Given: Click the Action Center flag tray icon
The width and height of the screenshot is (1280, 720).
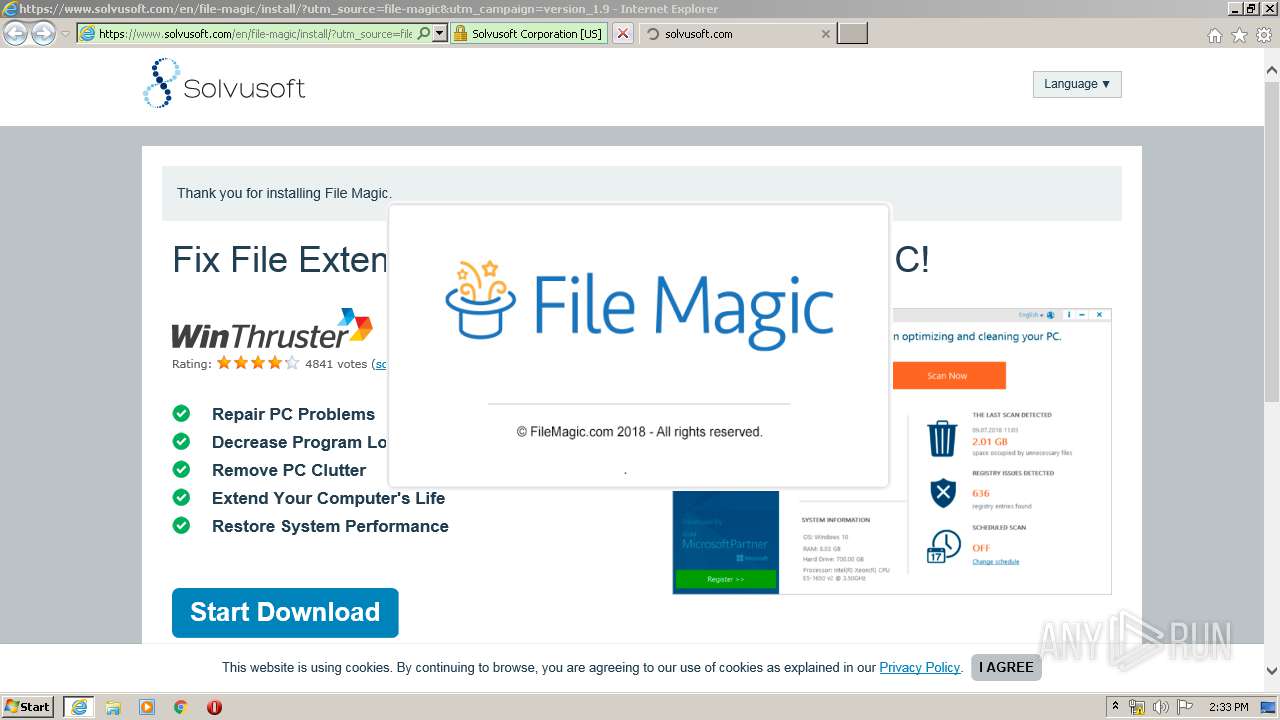Looking at the screenshot, I should 1185,707.
